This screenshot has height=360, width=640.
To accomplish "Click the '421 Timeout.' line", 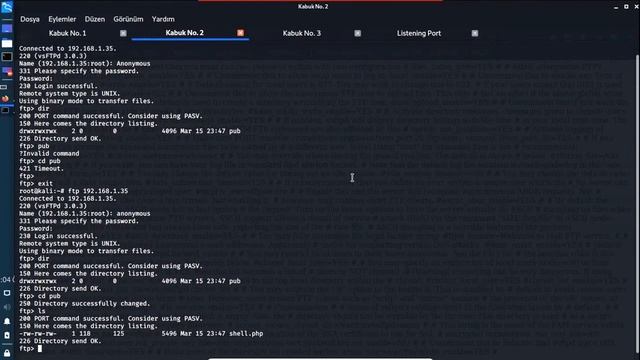I will (41, 169).
